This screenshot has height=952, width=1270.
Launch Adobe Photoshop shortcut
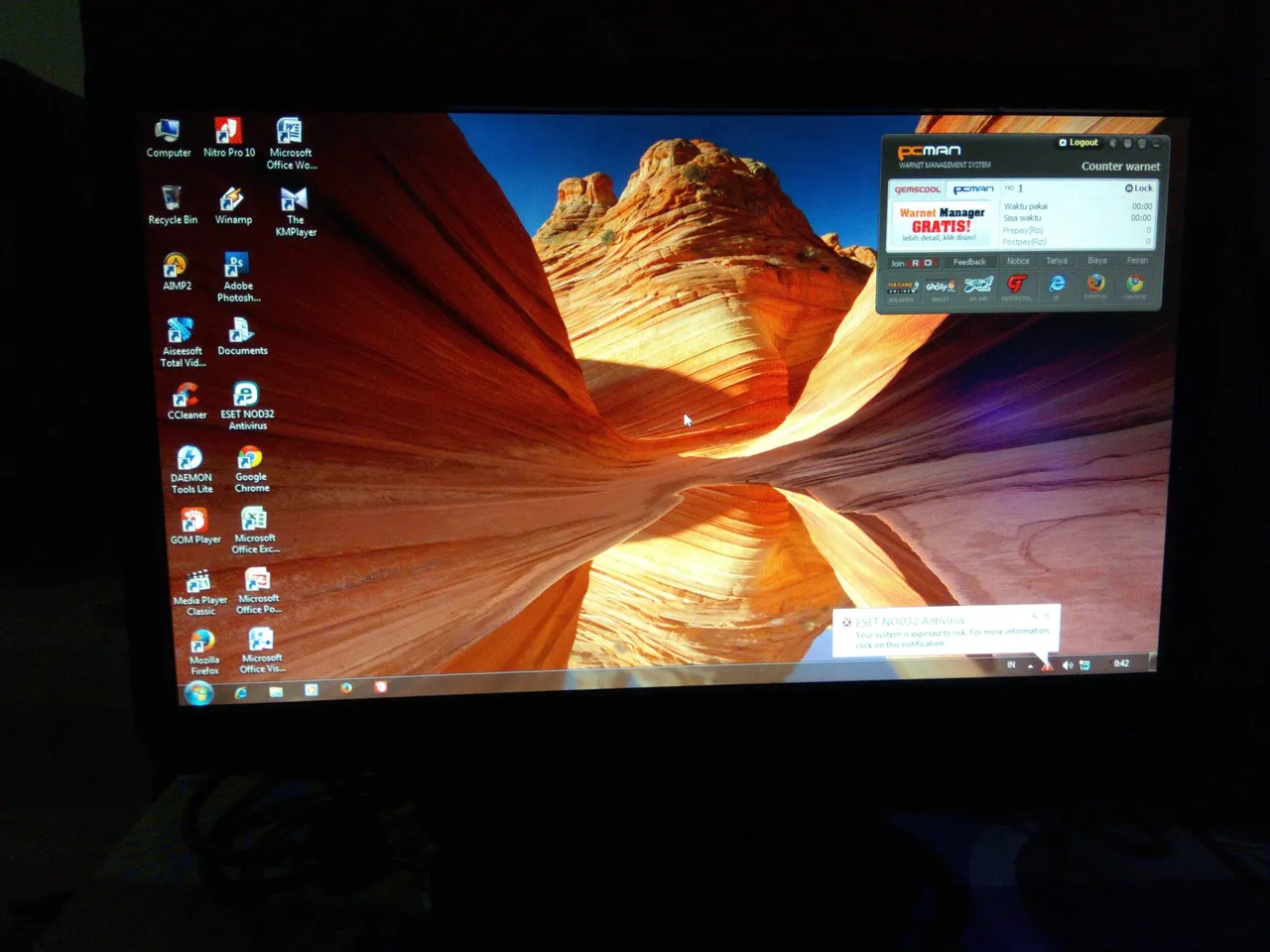pos(238,277)
